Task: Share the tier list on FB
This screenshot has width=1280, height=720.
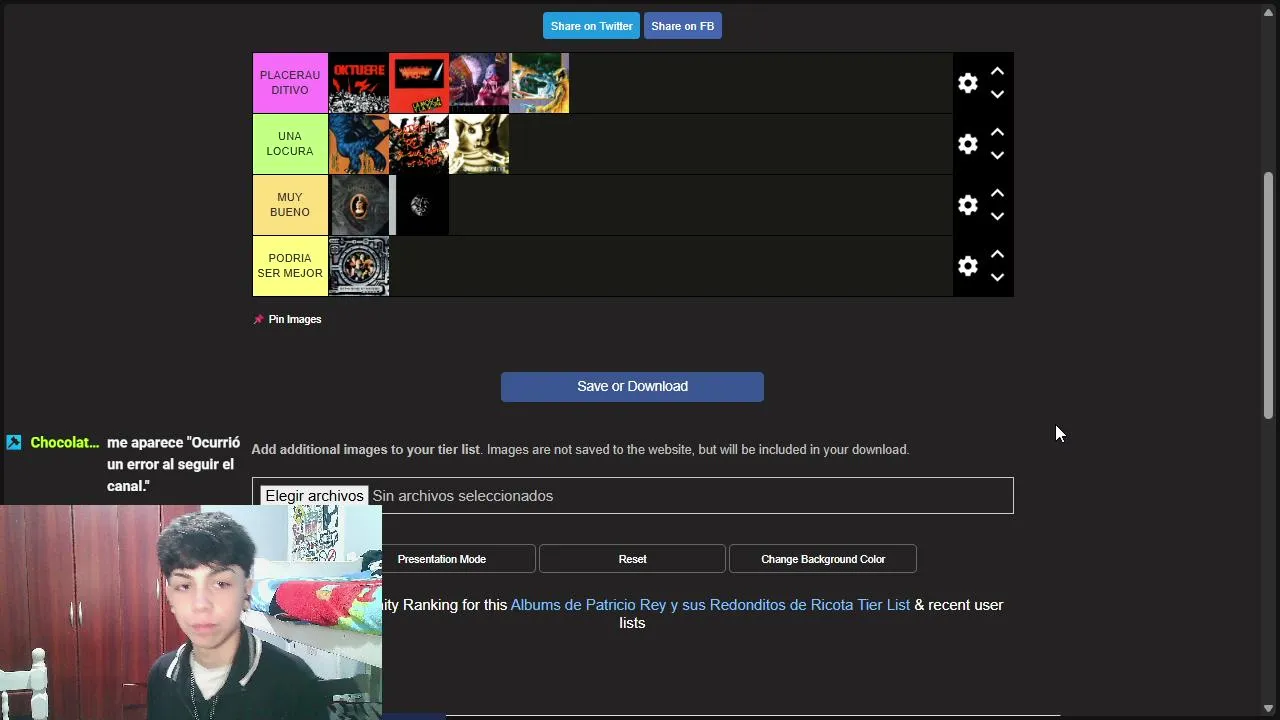Action: pyautogui.click(x=682, y=26)
